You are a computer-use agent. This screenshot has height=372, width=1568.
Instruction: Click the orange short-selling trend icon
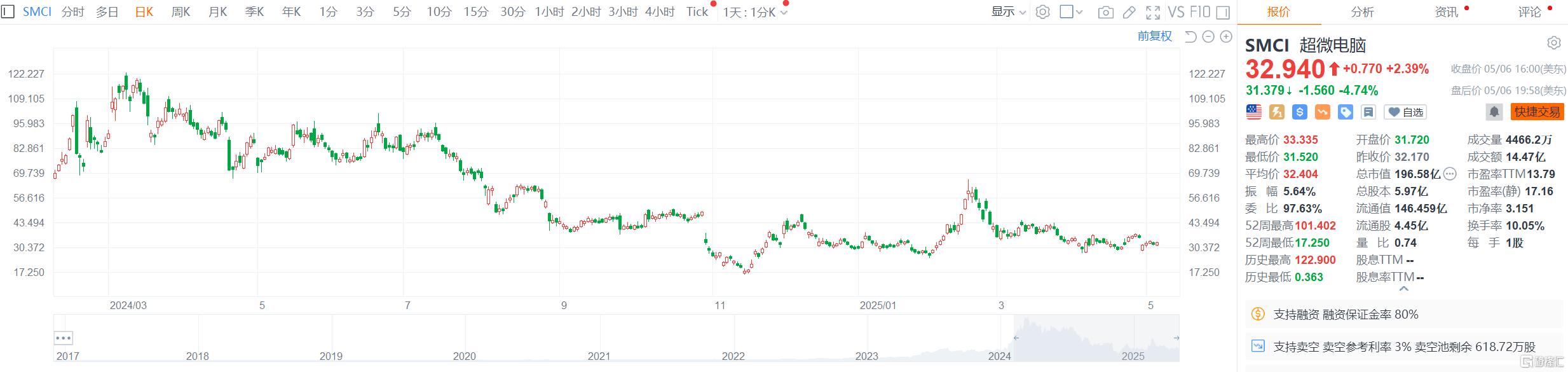click(1322, 112)
